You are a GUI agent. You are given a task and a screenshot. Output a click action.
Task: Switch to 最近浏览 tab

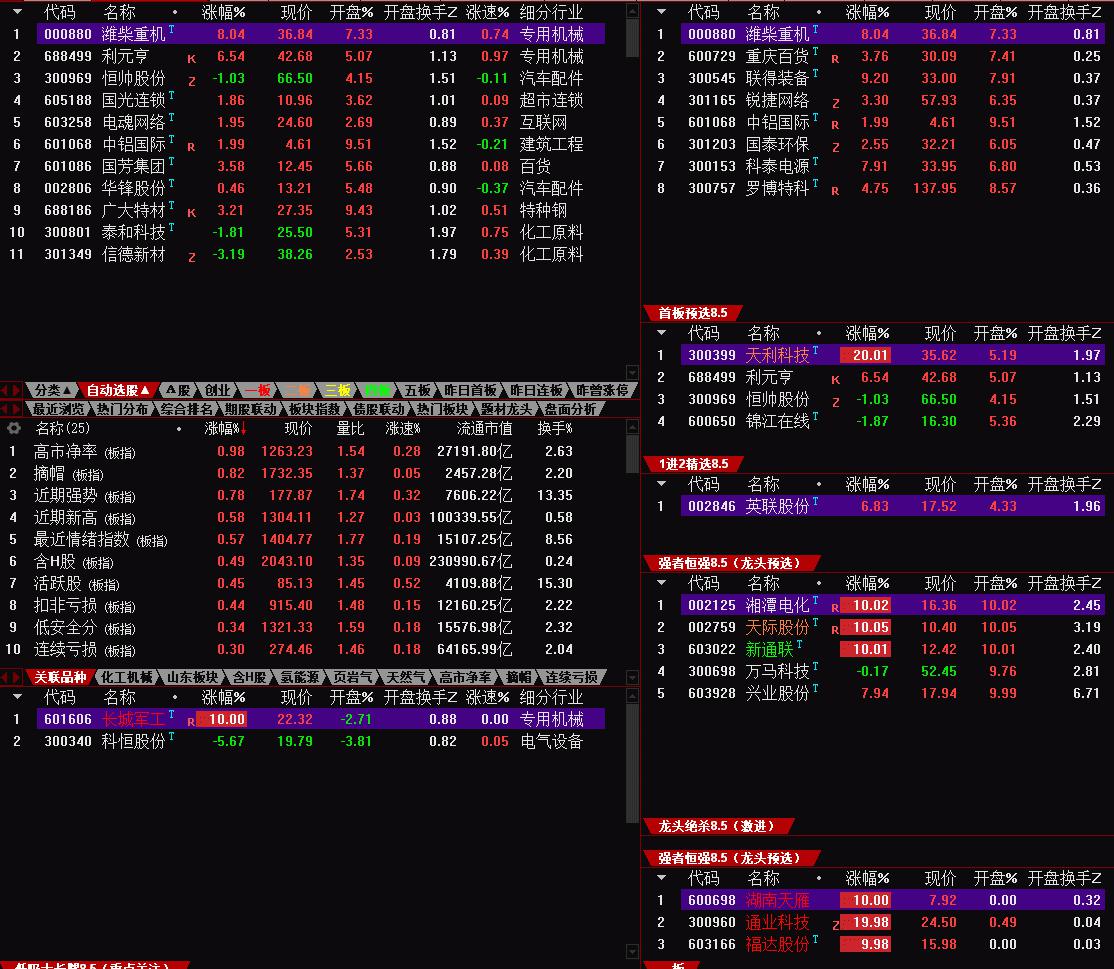click(x=58, y=409)
